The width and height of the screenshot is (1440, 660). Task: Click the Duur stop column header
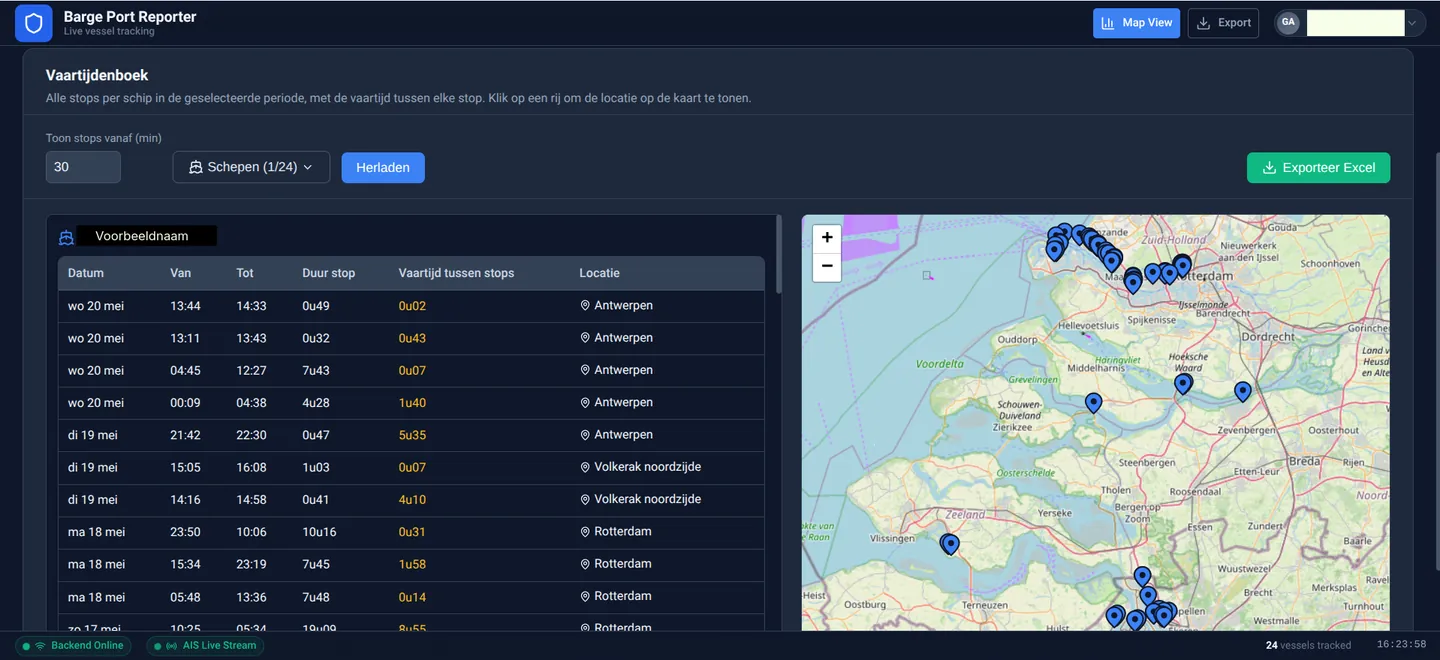[x=329, y=273]
